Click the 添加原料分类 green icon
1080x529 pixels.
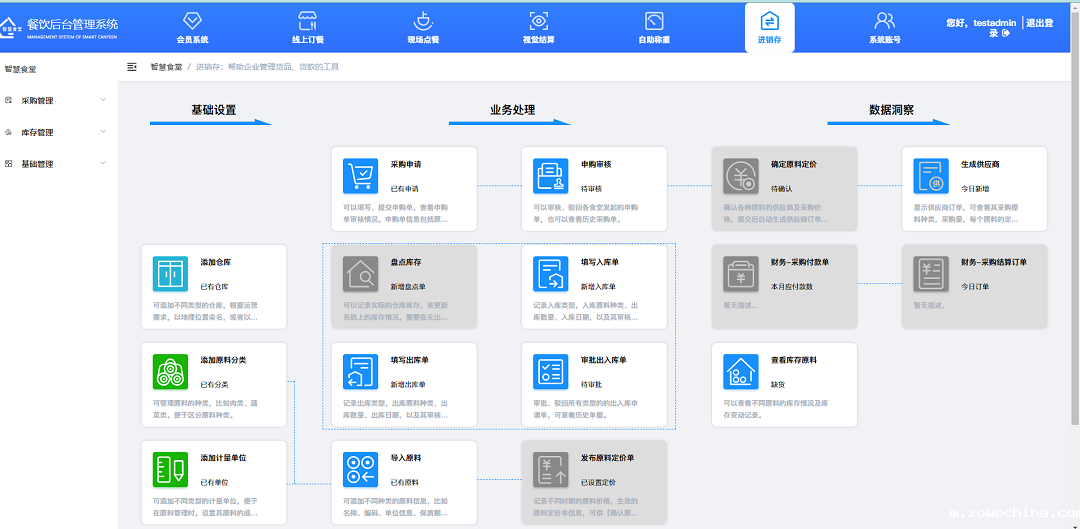(x=170, y=371)
